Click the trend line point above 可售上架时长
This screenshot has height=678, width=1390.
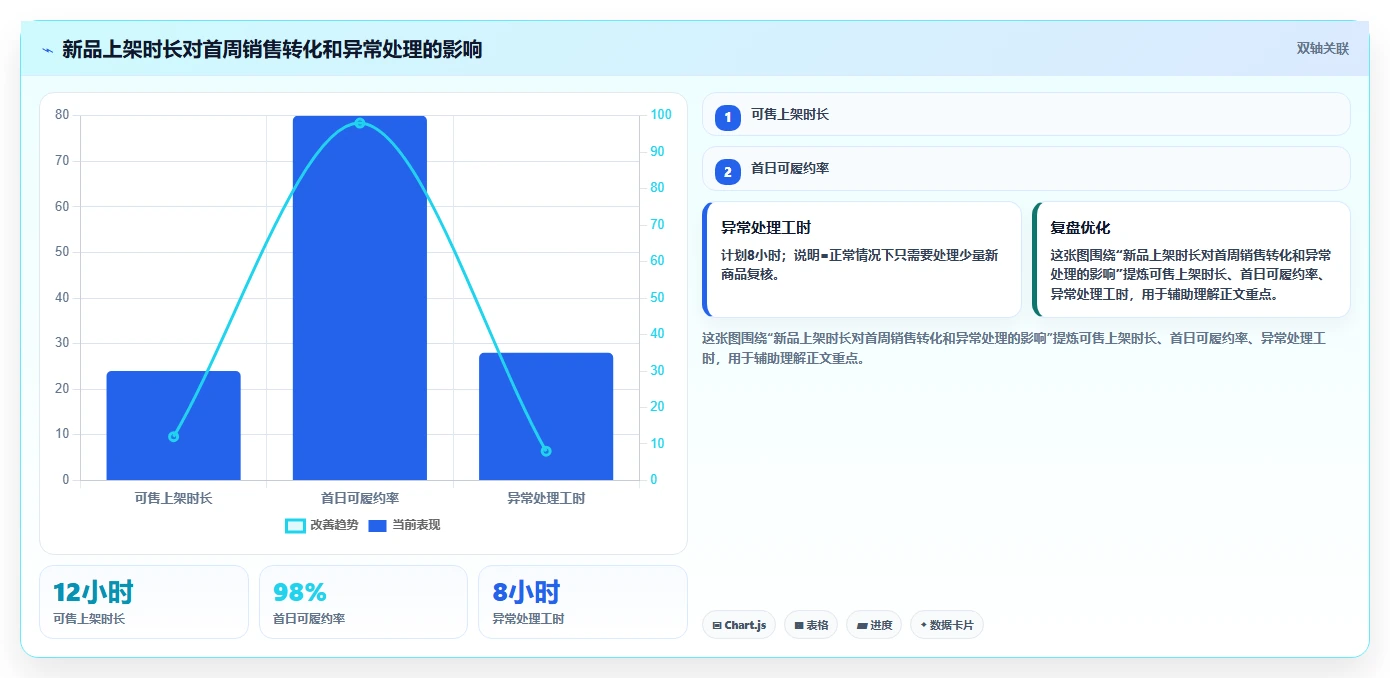click(174, 436)
